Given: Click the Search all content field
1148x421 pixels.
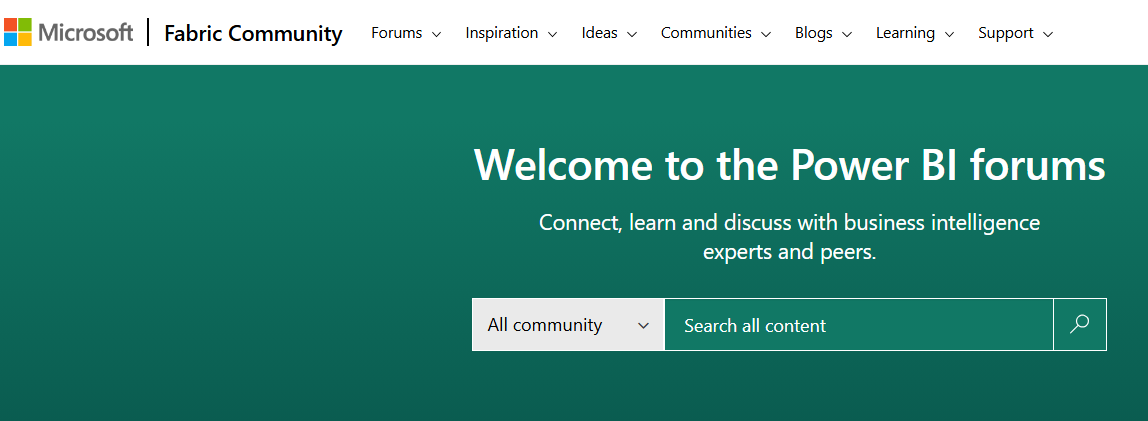Looking at the screenshot, I should pyautogui.click(x=859, y=324).
